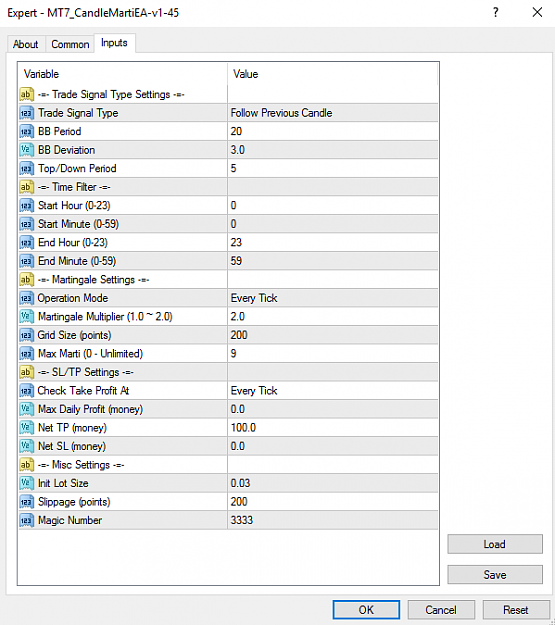Screen dimensions: 555x625
Task: Click the string icon next to SL/TP Settings
Action: tap(26, 372)
